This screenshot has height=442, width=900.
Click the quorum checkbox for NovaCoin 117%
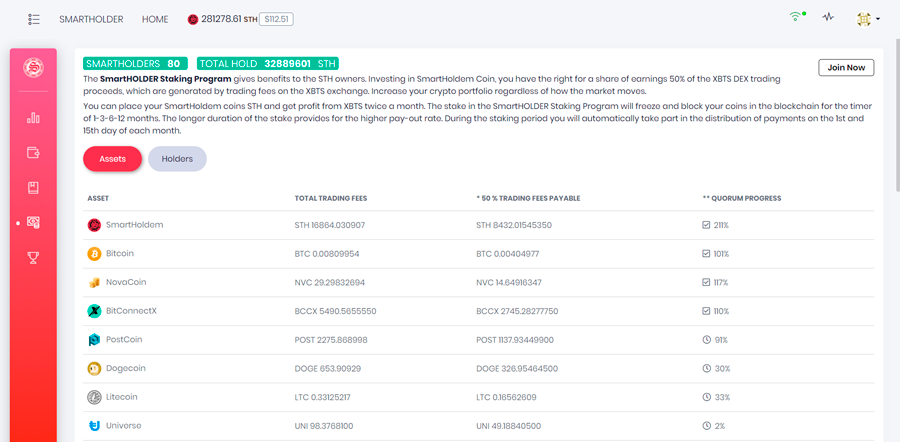707,282
